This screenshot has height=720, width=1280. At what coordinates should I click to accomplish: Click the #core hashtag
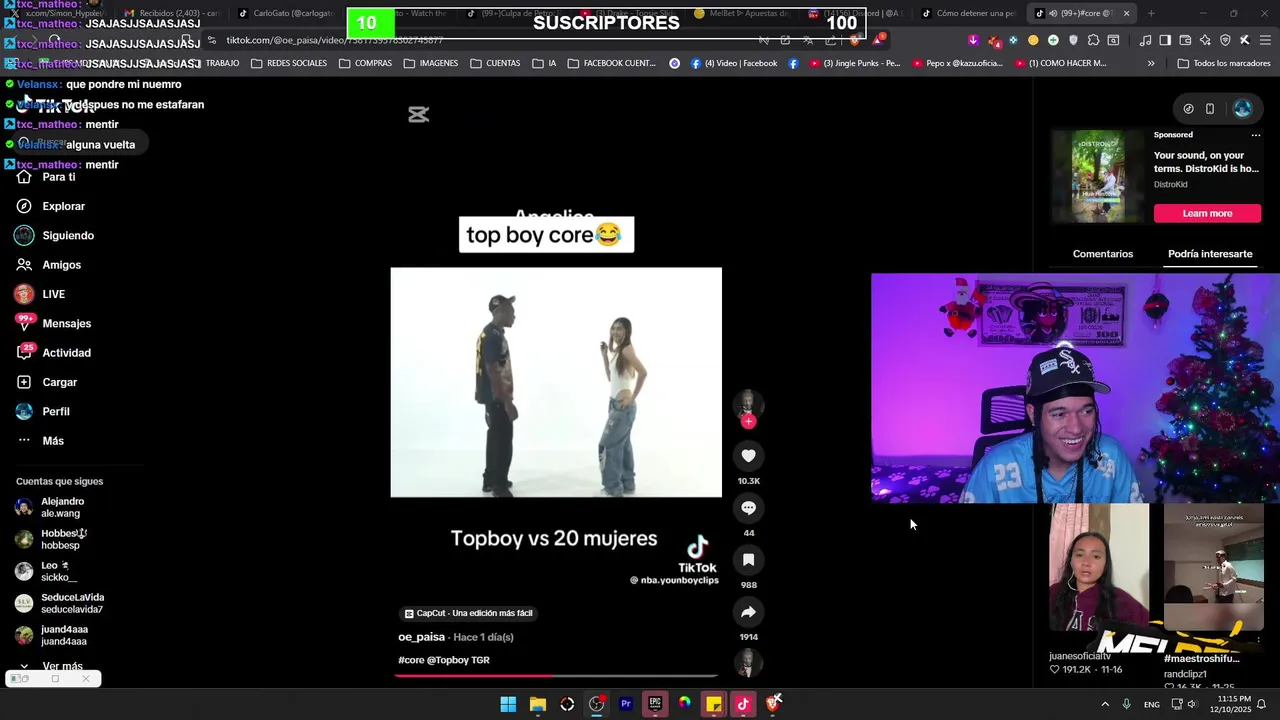click(411, 660)
